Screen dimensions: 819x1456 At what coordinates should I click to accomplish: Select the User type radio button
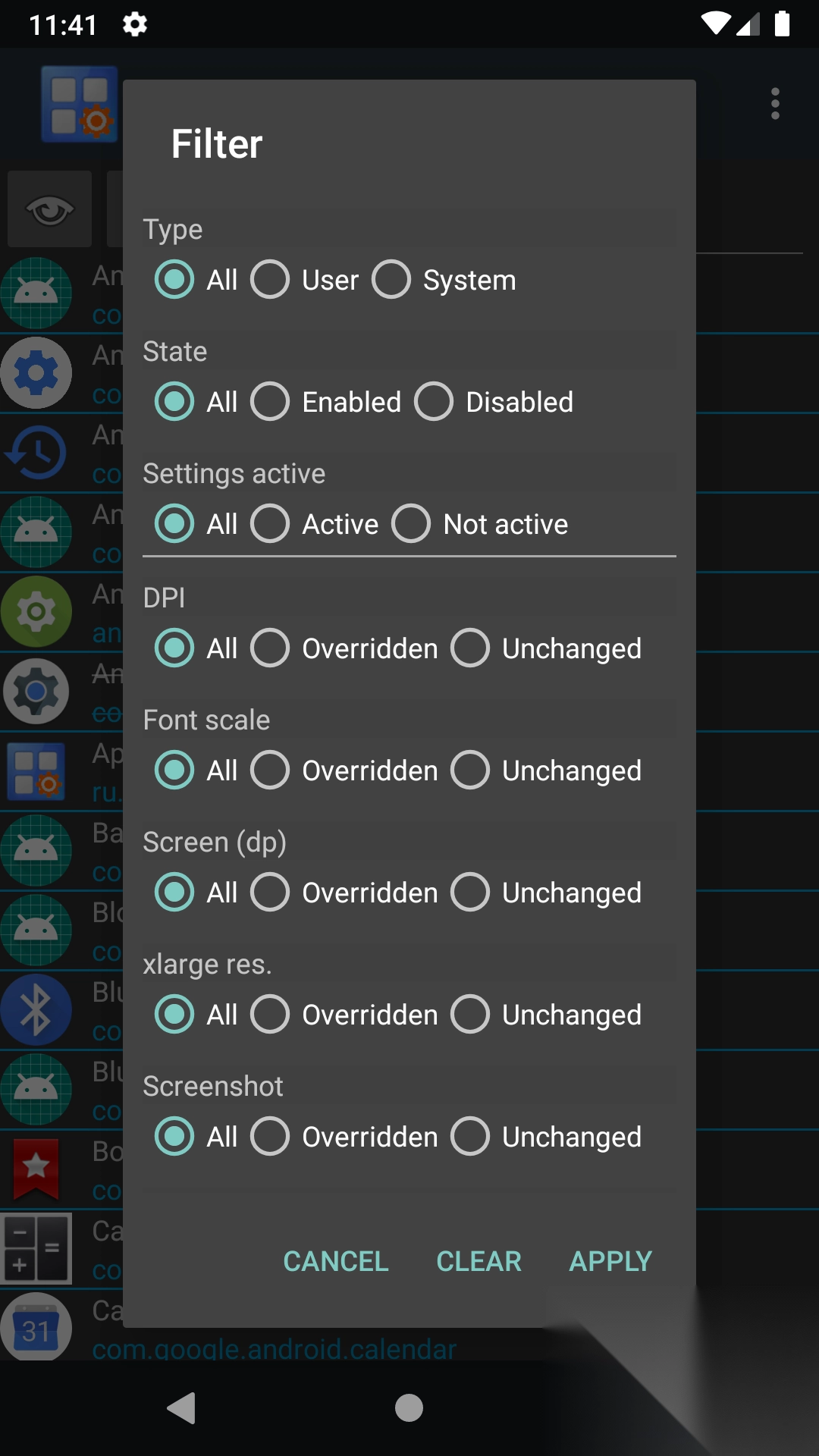[271, 280]
